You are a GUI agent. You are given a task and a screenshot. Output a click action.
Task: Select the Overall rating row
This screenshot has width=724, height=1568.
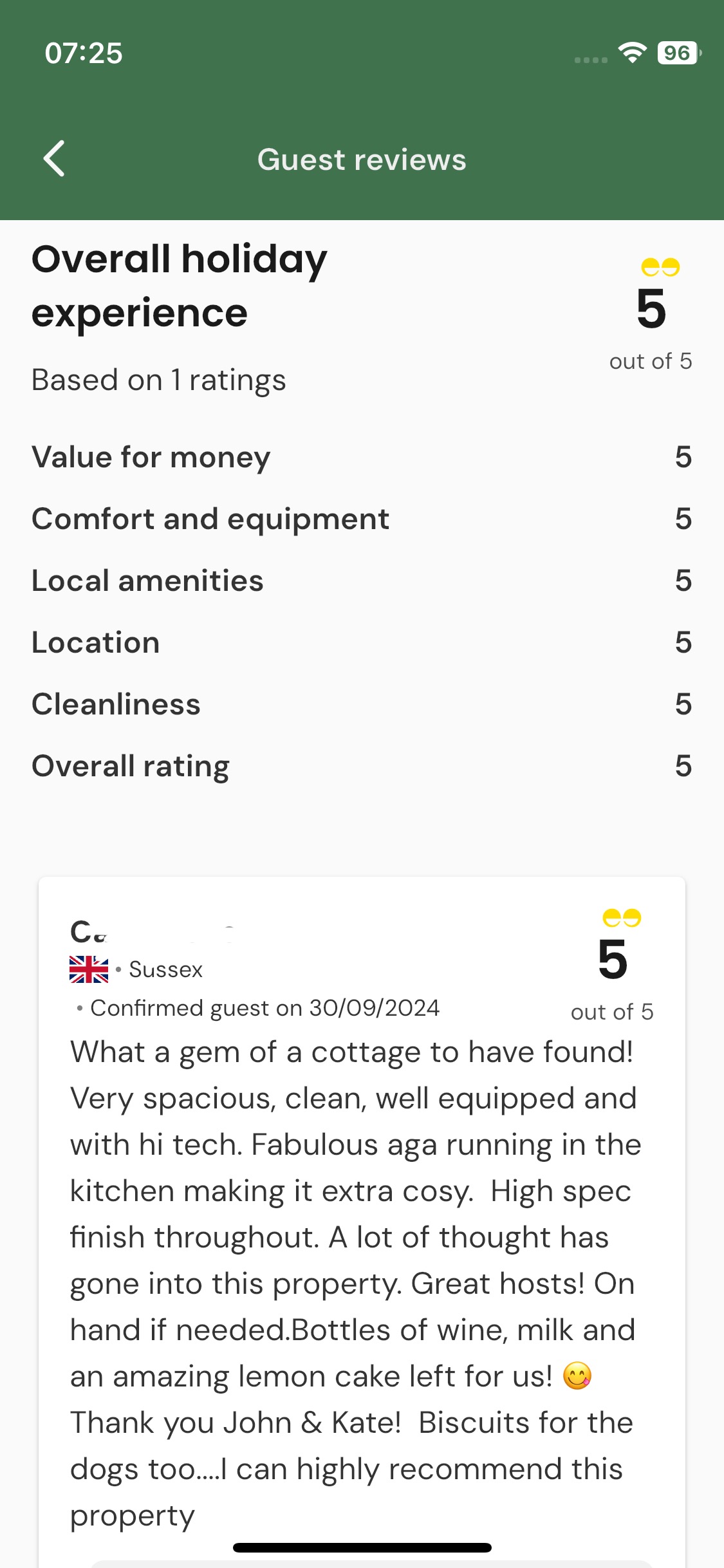[362, 766]
